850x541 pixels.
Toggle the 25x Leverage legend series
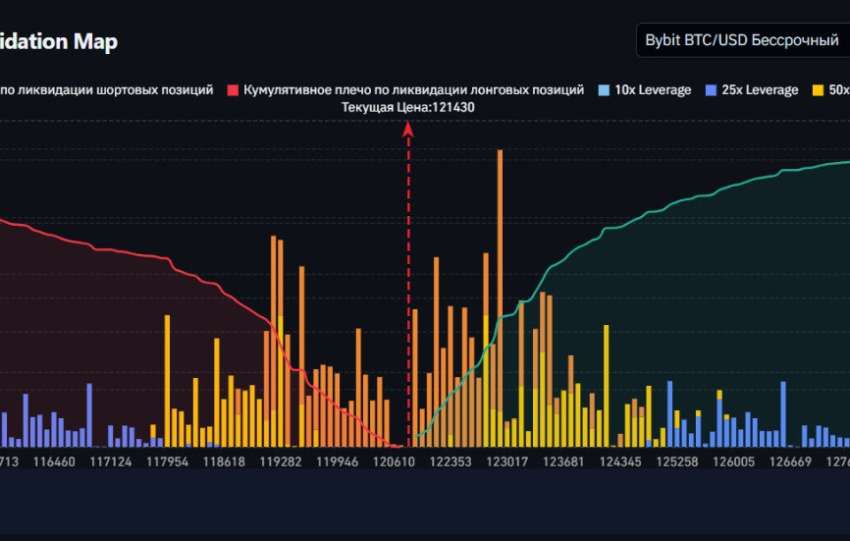[x=759, y=90]
